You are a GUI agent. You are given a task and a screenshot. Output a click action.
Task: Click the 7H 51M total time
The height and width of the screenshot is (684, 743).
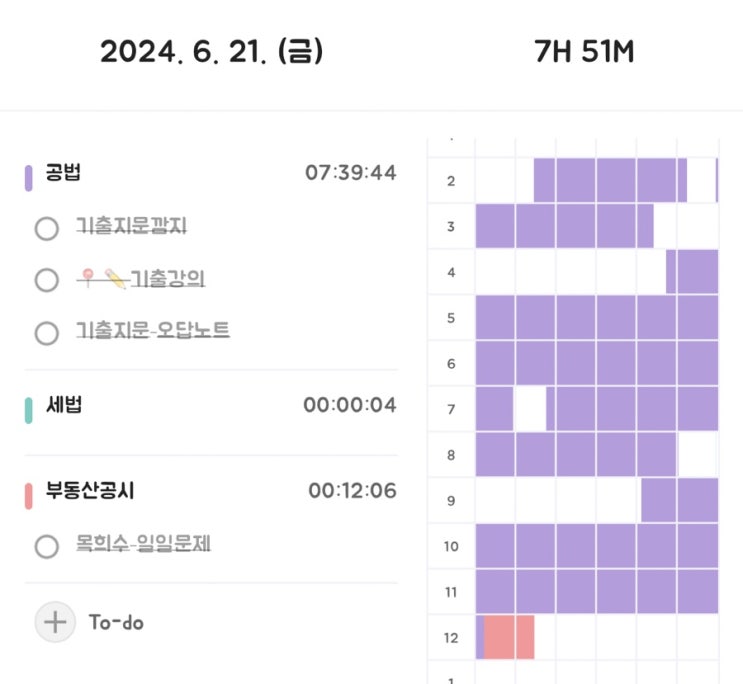click(584, 52)
